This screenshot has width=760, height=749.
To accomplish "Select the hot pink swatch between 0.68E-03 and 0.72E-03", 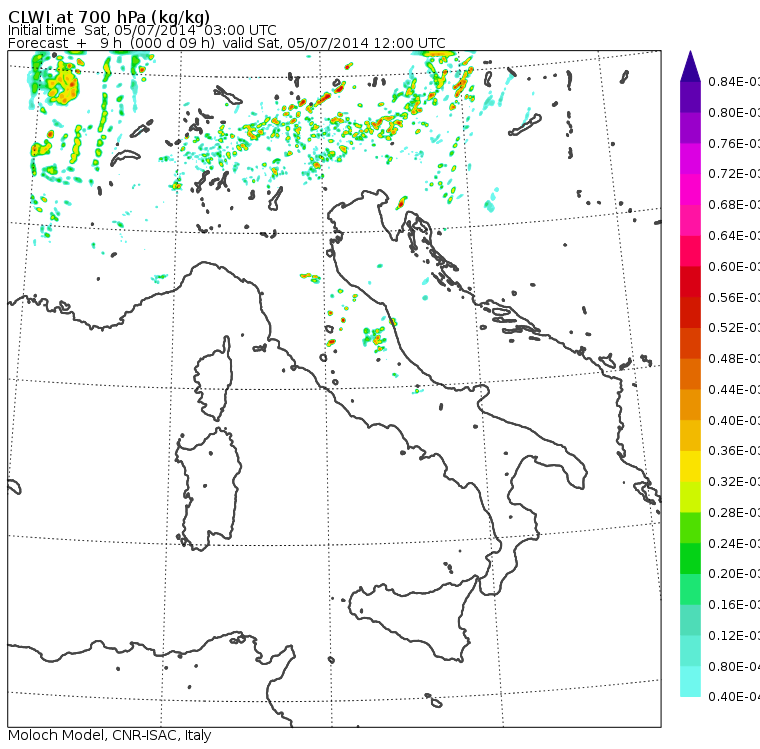I will (690, 190).
